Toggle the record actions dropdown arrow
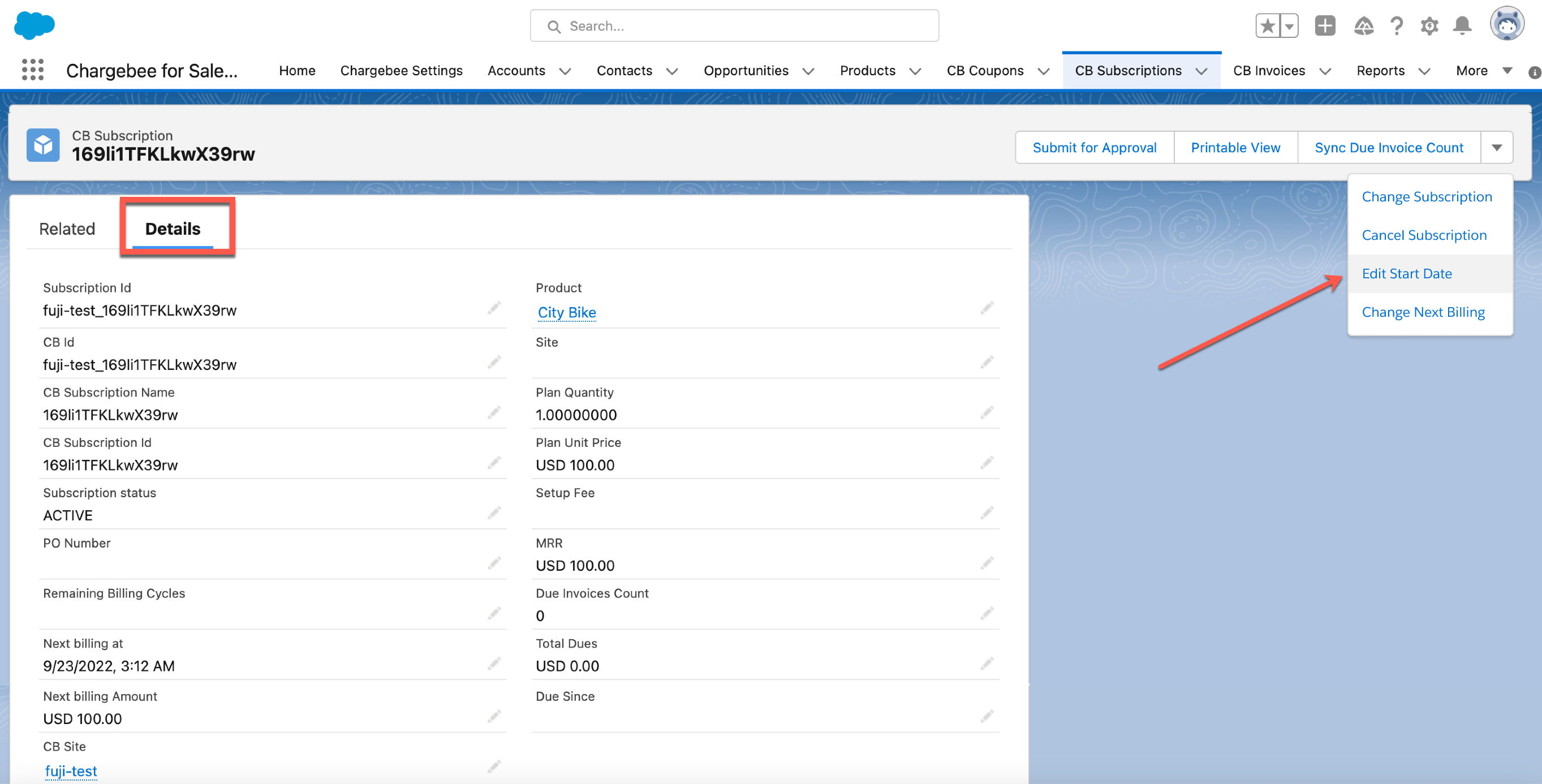 1497,147
